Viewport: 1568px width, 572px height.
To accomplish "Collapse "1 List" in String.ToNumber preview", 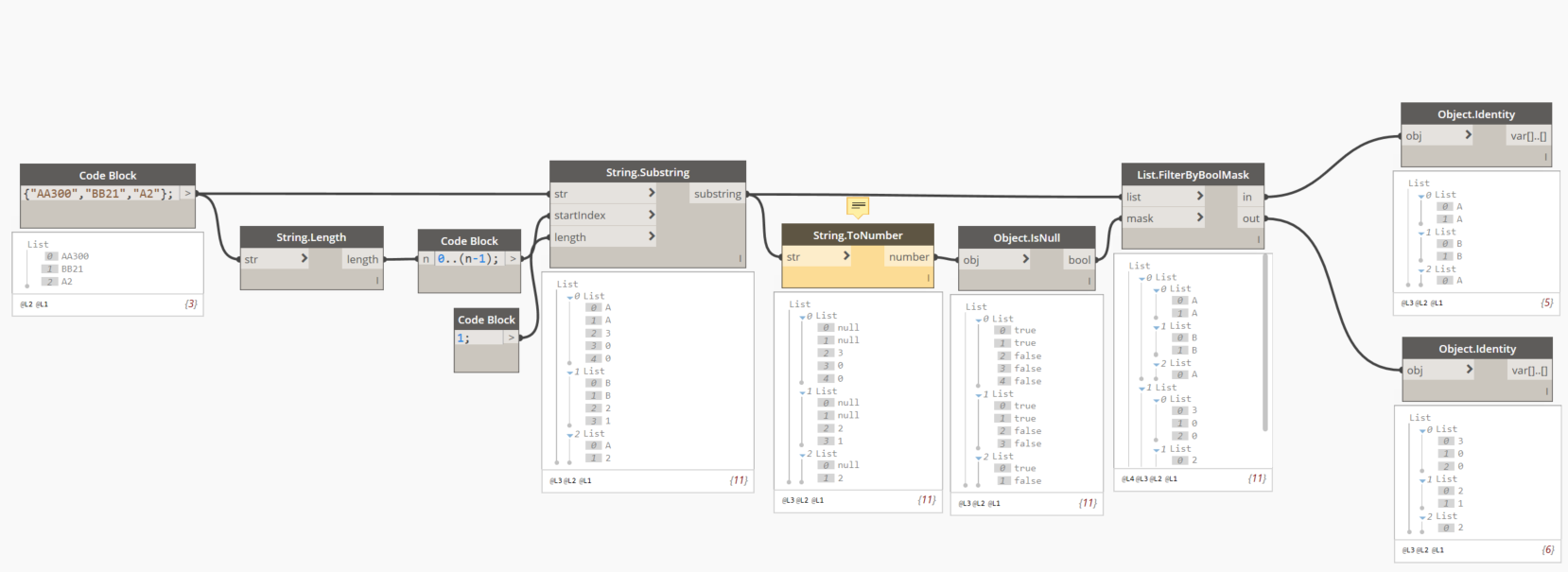I will [x=803, y=391].
